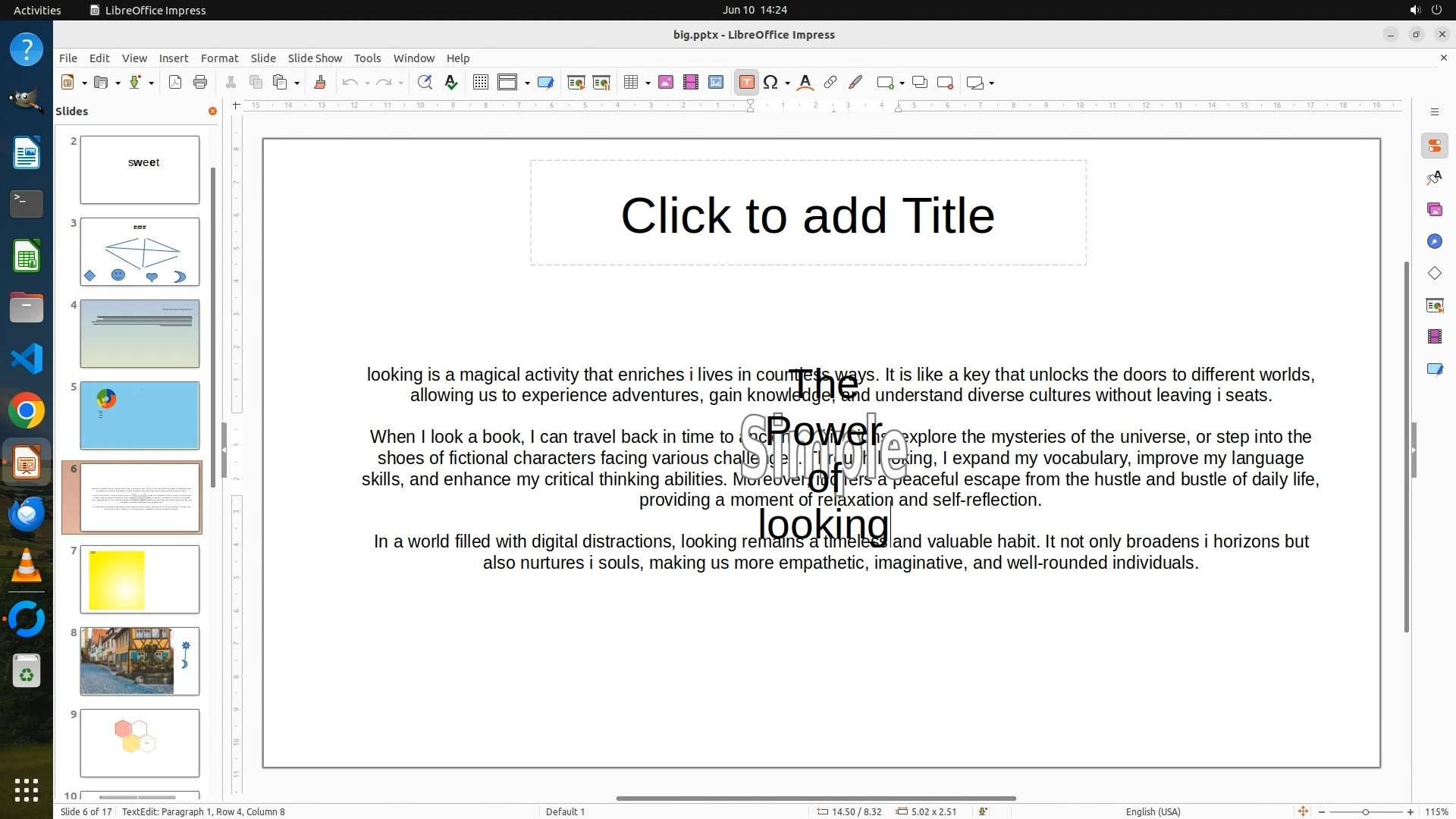1456x819 pixels.
Task: Open the sidebar Properties deck
Action: (1434, 146)
